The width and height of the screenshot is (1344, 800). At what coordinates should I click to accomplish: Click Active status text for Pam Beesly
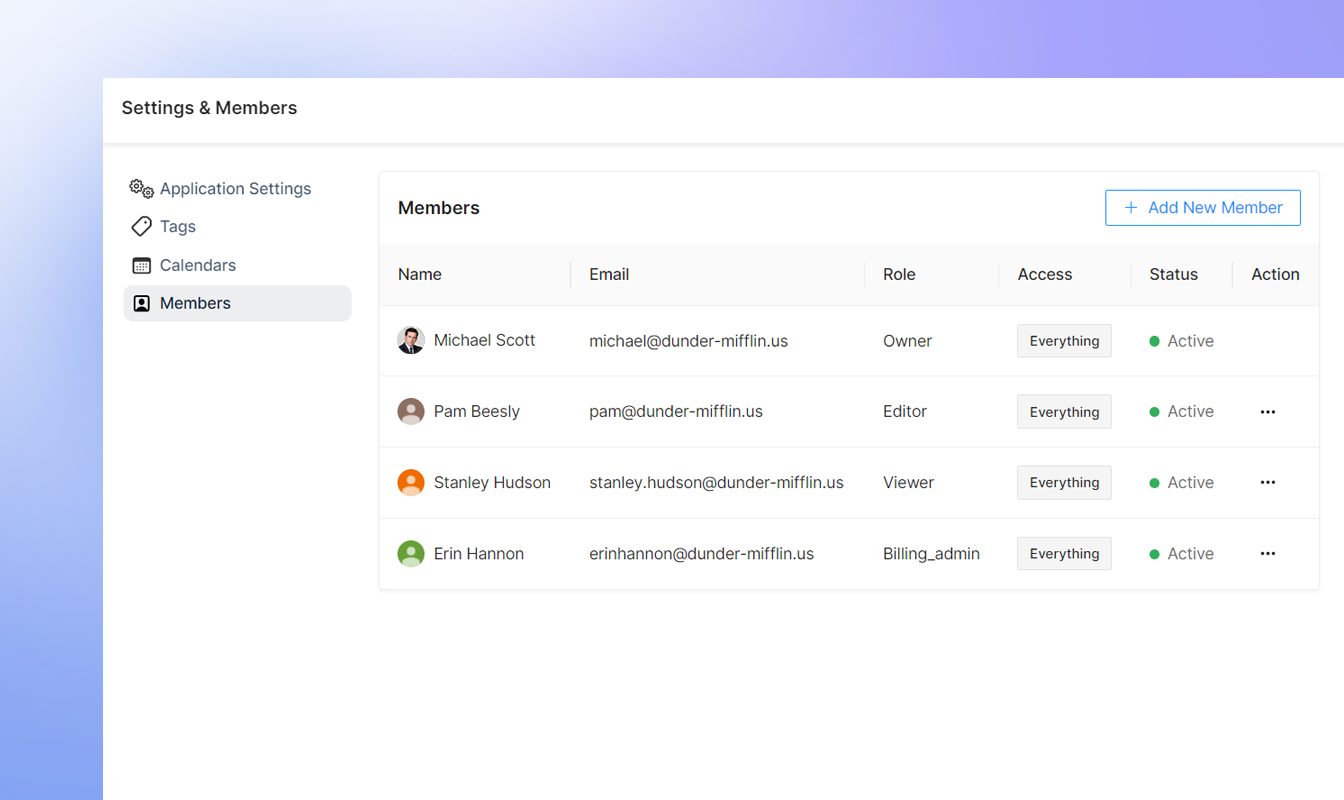click(x=1190, y=411)
